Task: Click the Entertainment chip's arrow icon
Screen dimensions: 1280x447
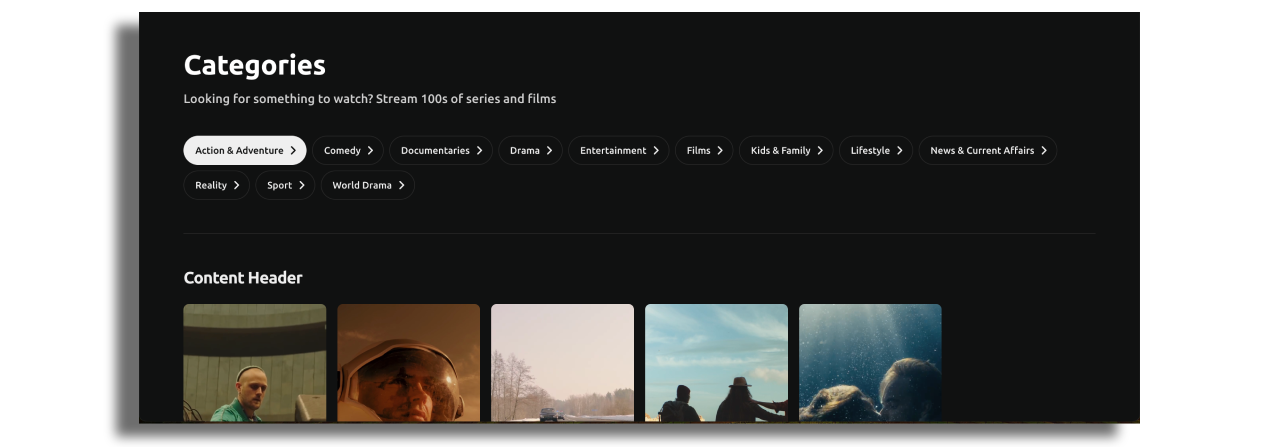Action: click(656, 151)
